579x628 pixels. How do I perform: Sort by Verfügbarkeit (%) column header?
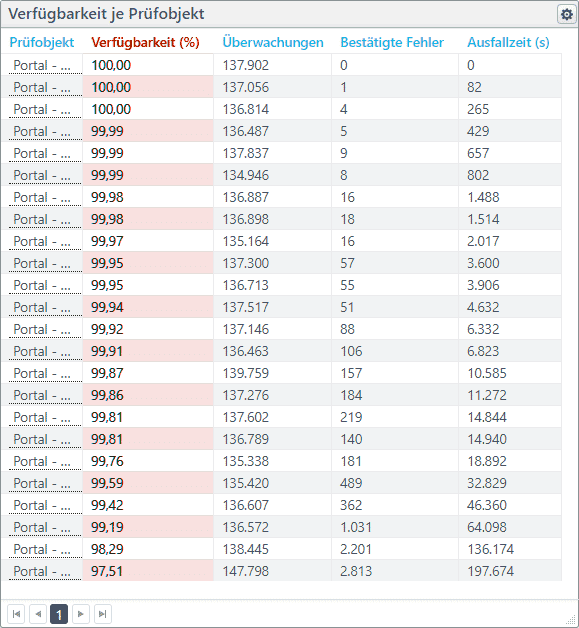tap(145, 42)
